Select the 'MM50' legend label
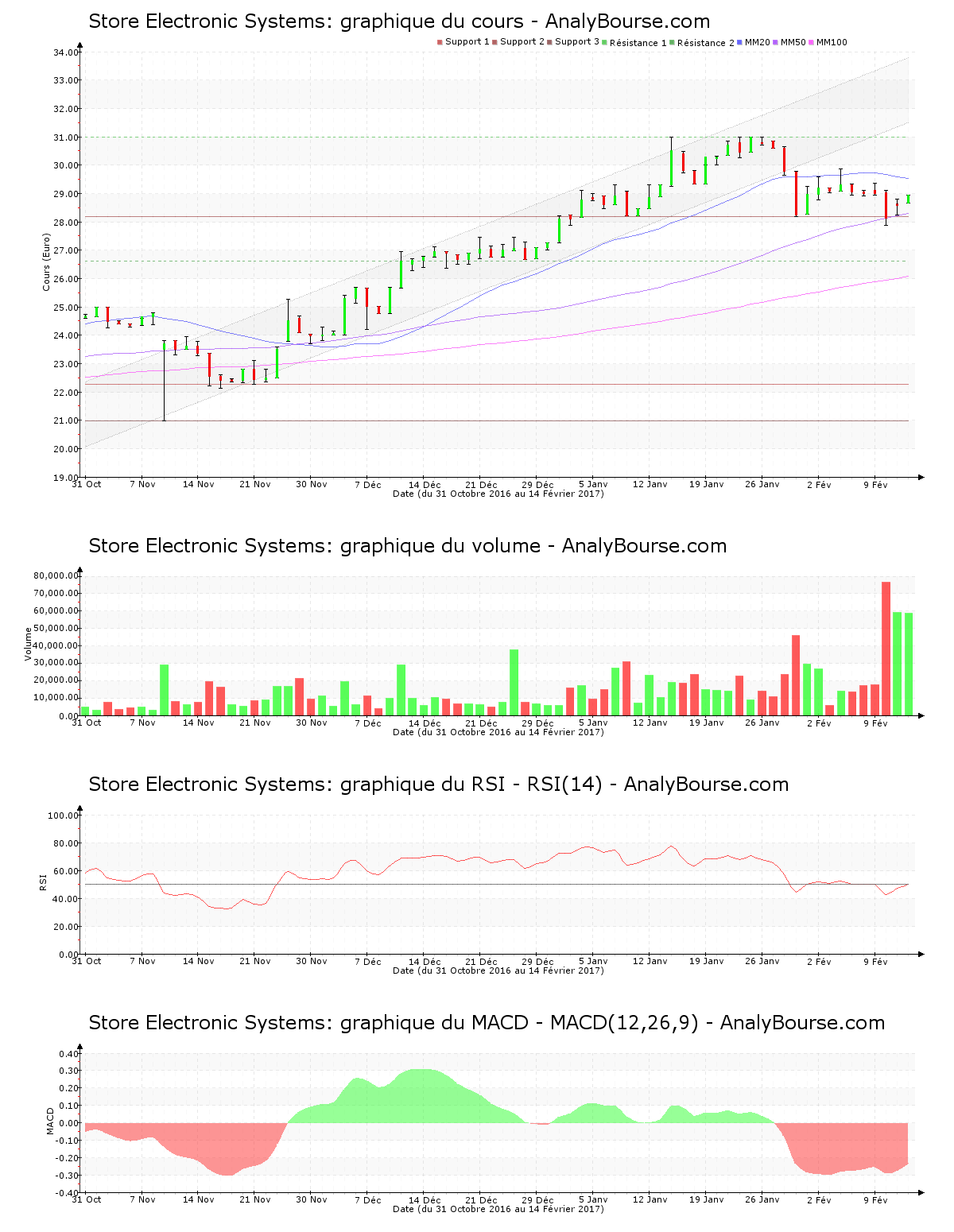This screenshot has width=954, height=1232. point(793,42)
